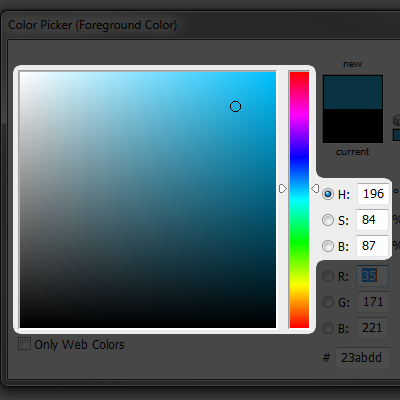Click the brightness field showing 87
The width and height of the screenshot is (400, 400).
pyautogui.click(x=372, y=246)
